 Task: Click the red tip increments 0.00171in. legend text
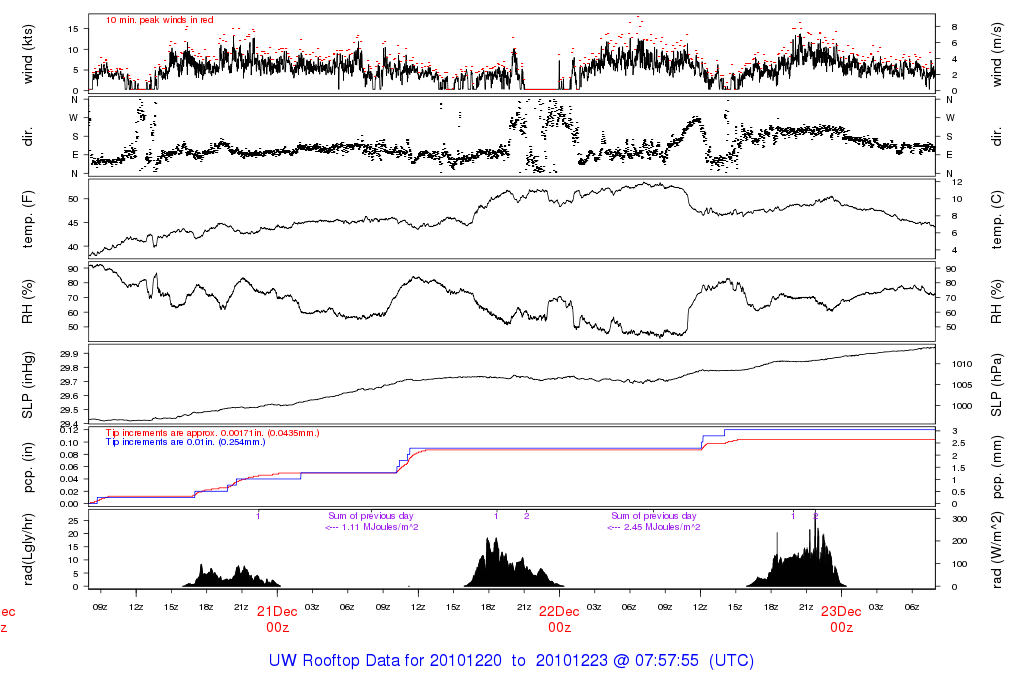pos(212,433)
